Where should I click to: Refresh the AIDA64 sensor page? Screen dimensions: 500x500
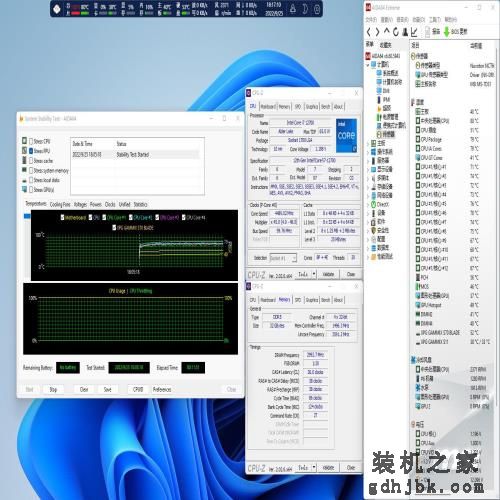pyautogui.click(x=396, y=32)
